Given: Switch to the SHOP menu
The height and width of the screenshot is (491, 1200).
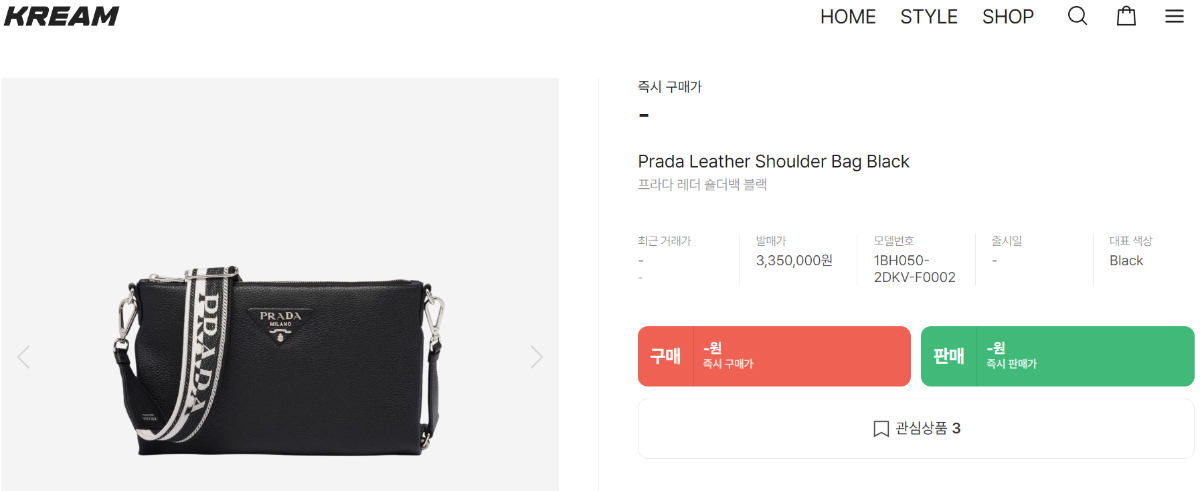Looking at the screenshot, I should coord(1008,17).
